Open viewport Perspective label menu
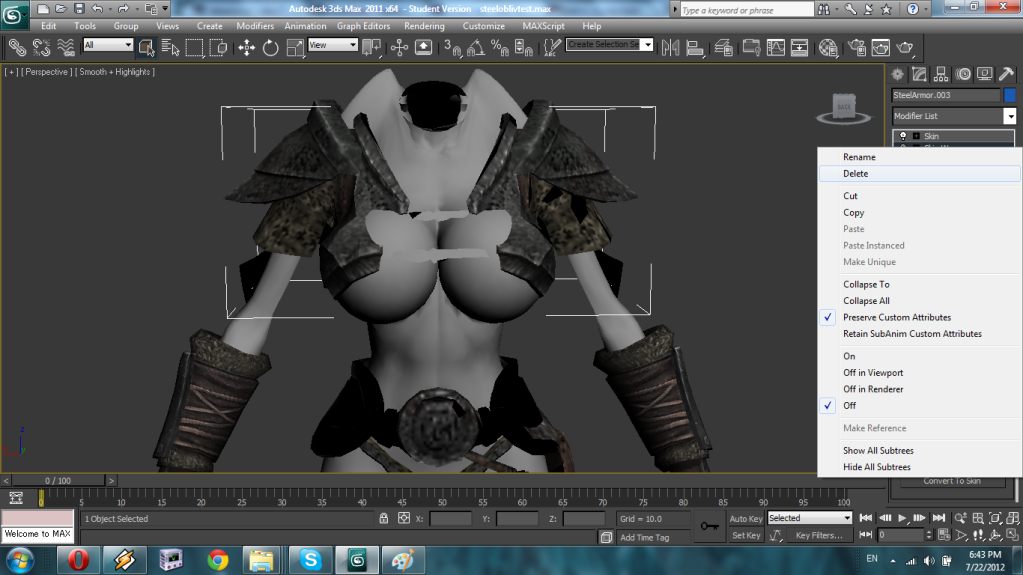Screen dimensions: 1023x575 [46, 72]
